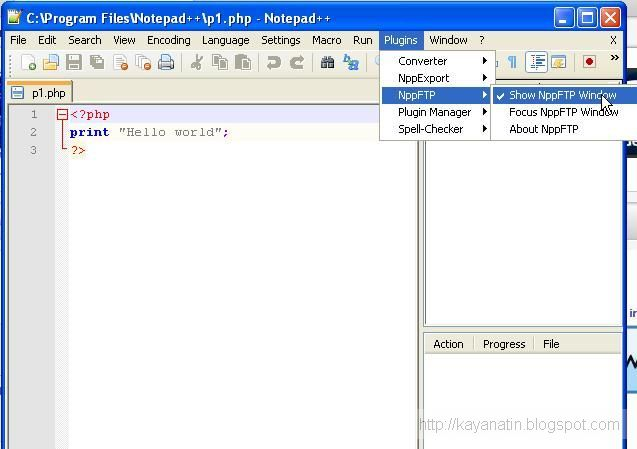
Task: Click the Redo arrow icon
Action: 297,63
